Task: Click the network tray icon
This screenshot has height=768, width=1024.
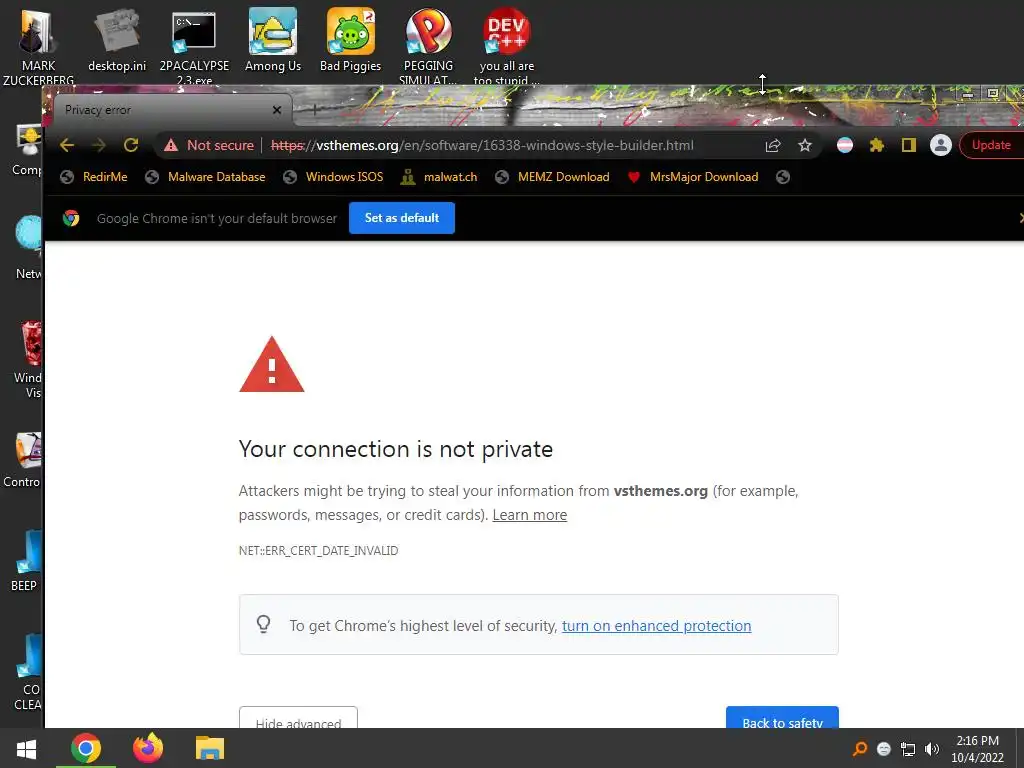Action: tap(908, 748)
